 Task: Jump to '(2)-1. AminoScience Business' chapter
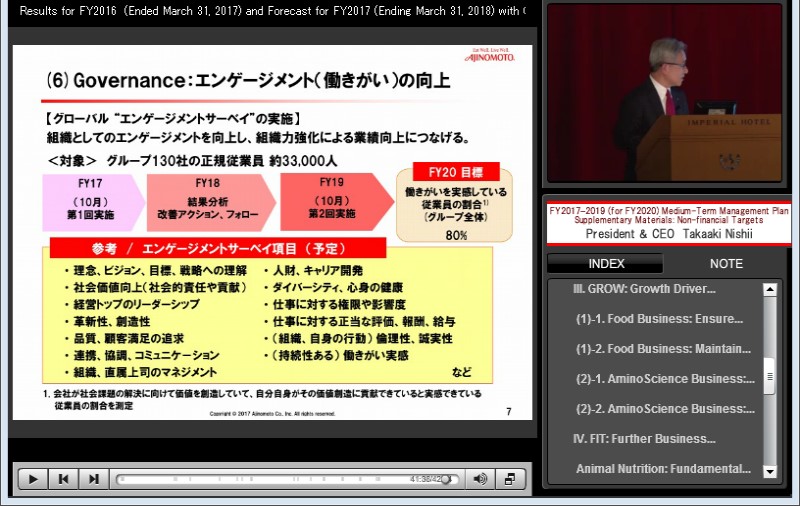(665, 379)
